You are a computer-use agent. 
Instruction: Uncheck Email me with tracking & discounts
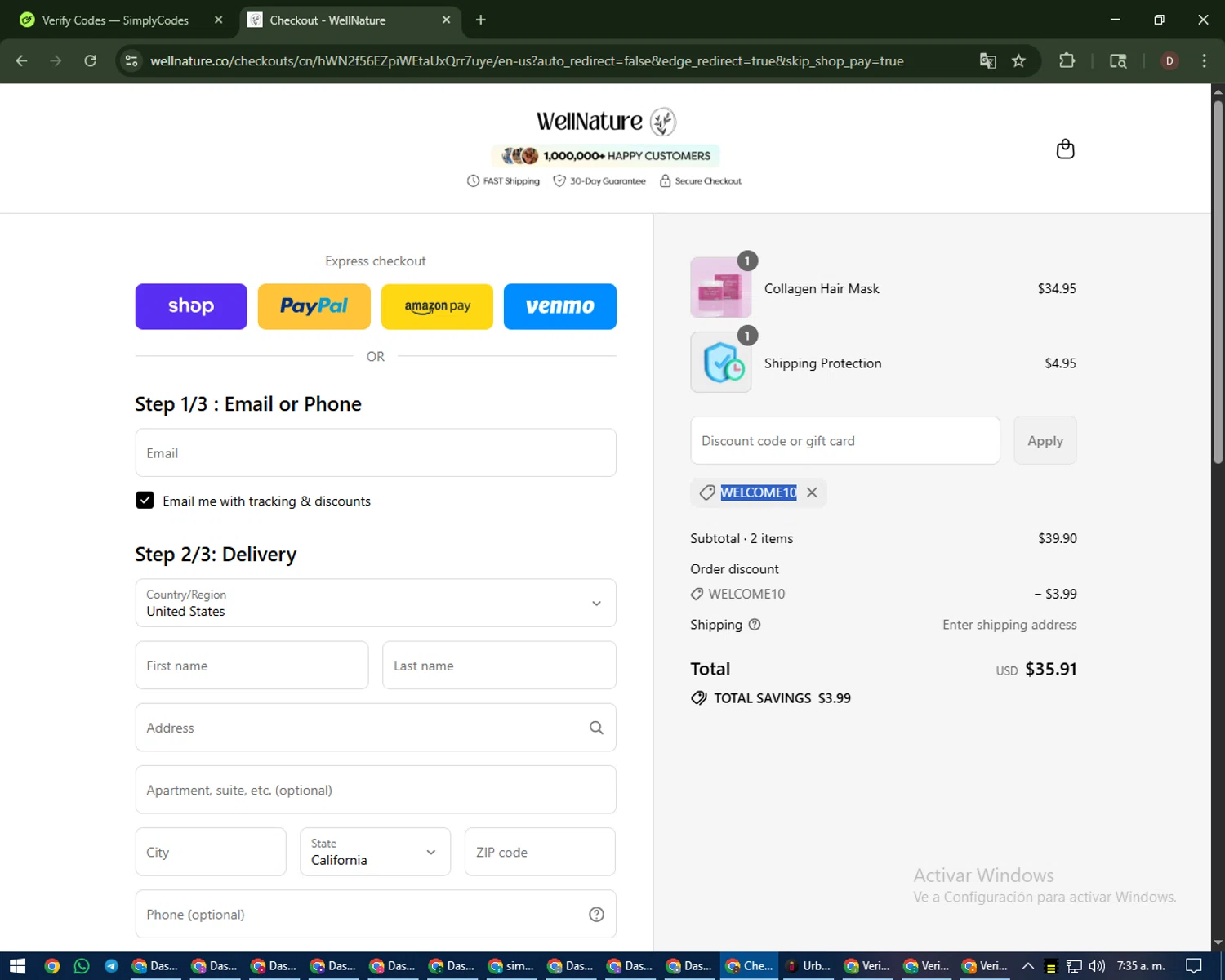pyautogui.click(x=145, y=500)
